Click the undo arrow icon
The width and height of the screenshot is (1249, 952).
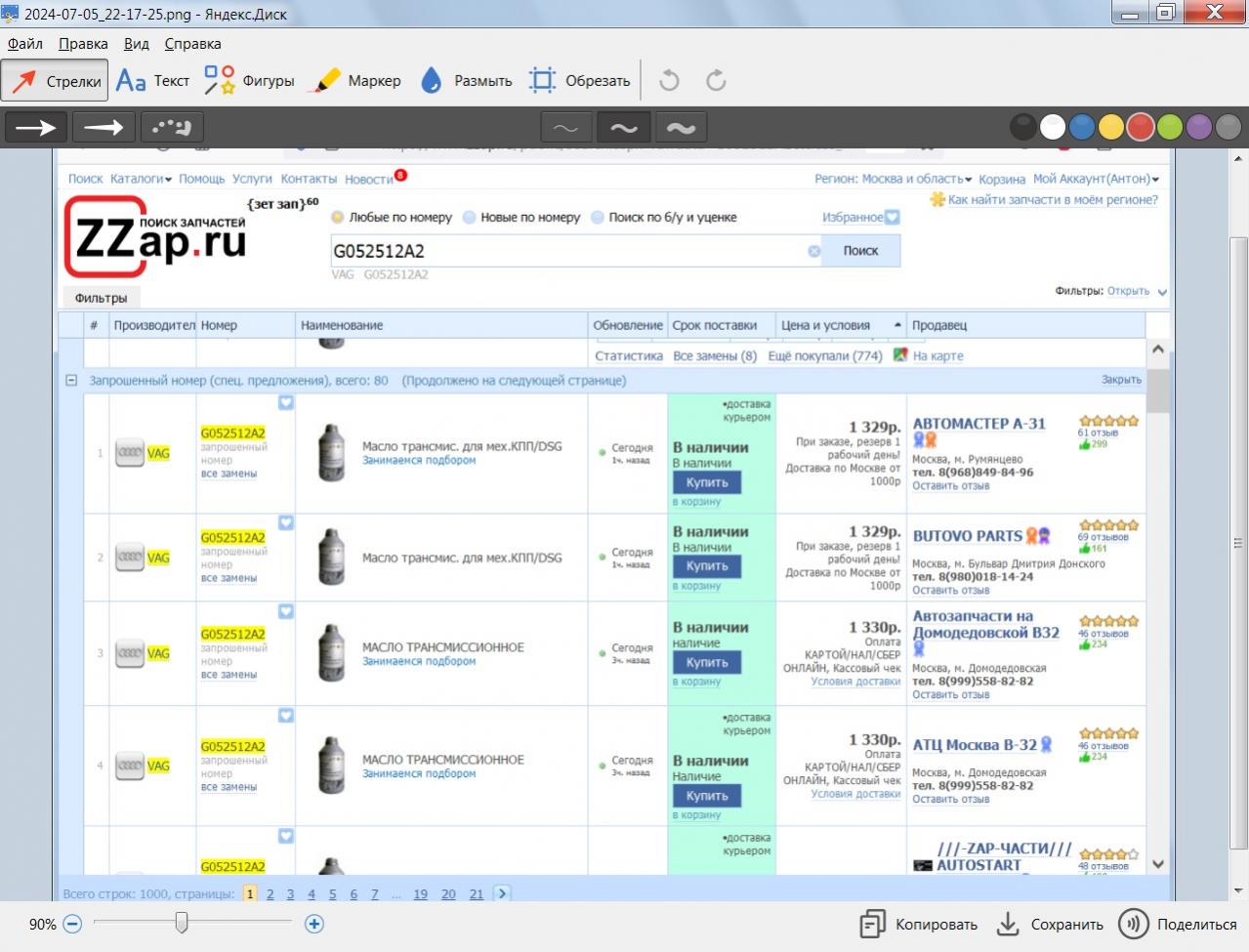[669, 81]
